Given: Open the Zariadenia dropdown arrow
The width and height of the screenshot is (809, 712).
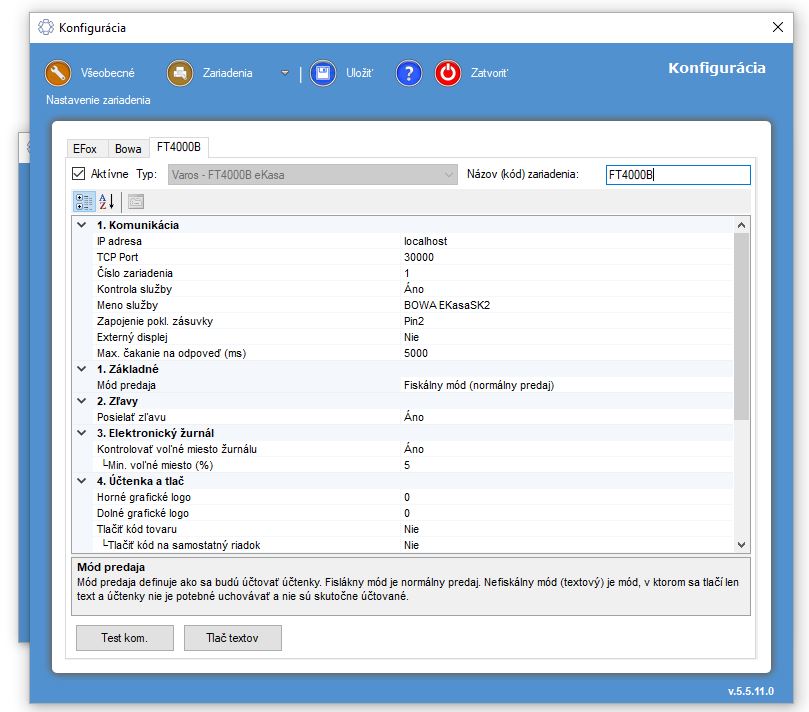Looking at the screenshot, I should [284, 73].
